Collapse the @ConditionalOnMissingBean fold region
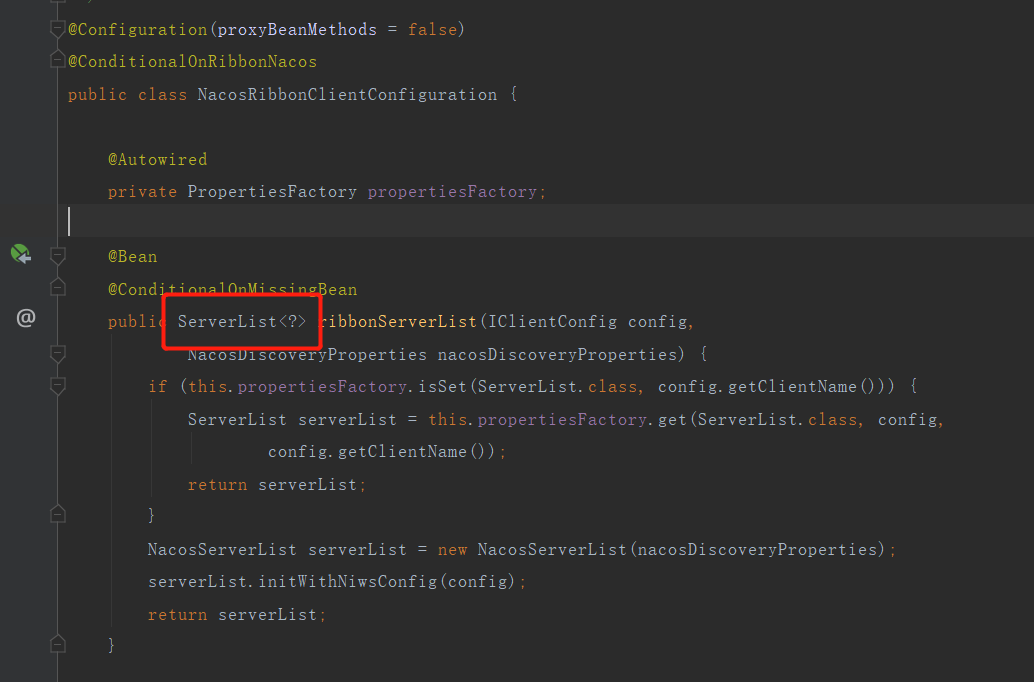The height and width of the screenshot is (682, 1034). pos(57,288)
